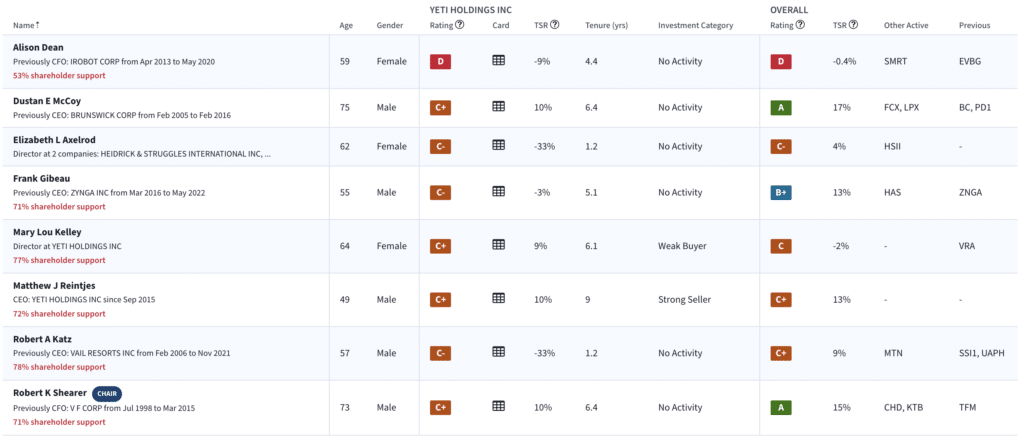Click Previously CFO: IROBOT CORP description
Viewport: 1024px width, 445px height.
click(x=114, y=62)
